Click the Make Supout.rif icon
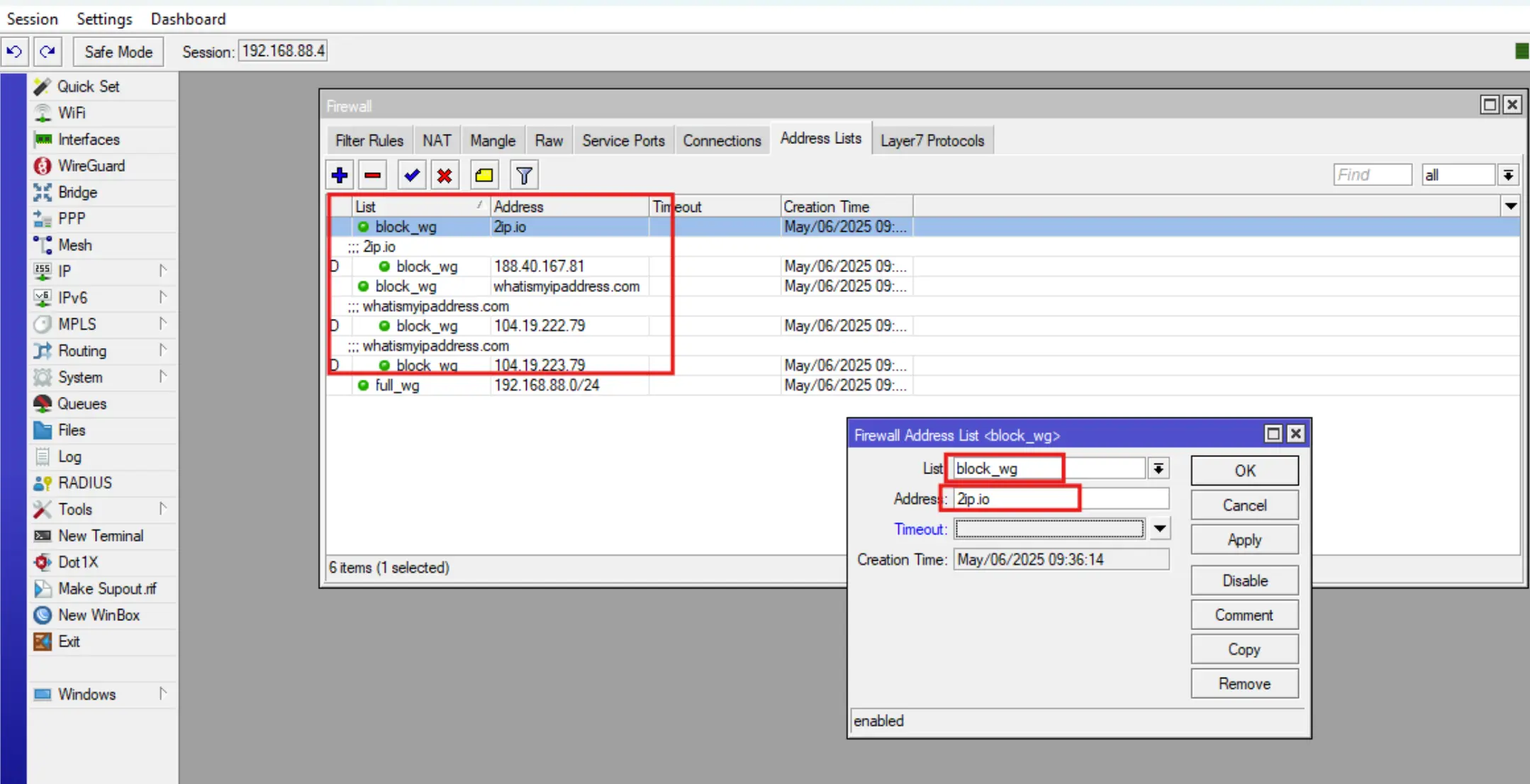1530x784 pixels. coord(43,588)
